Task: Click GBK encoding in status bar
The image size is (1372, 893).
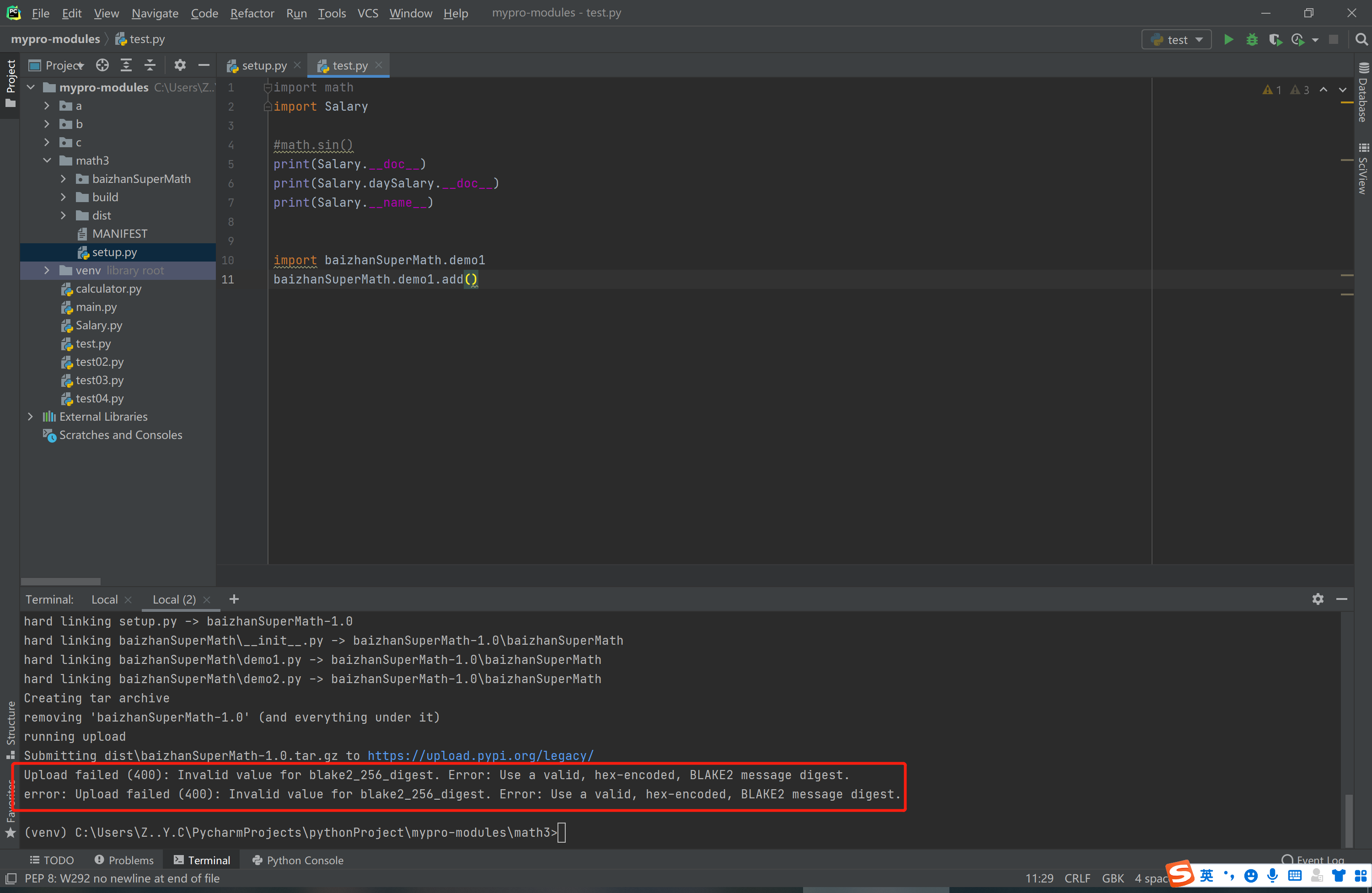Action: tap(1113, 878)
